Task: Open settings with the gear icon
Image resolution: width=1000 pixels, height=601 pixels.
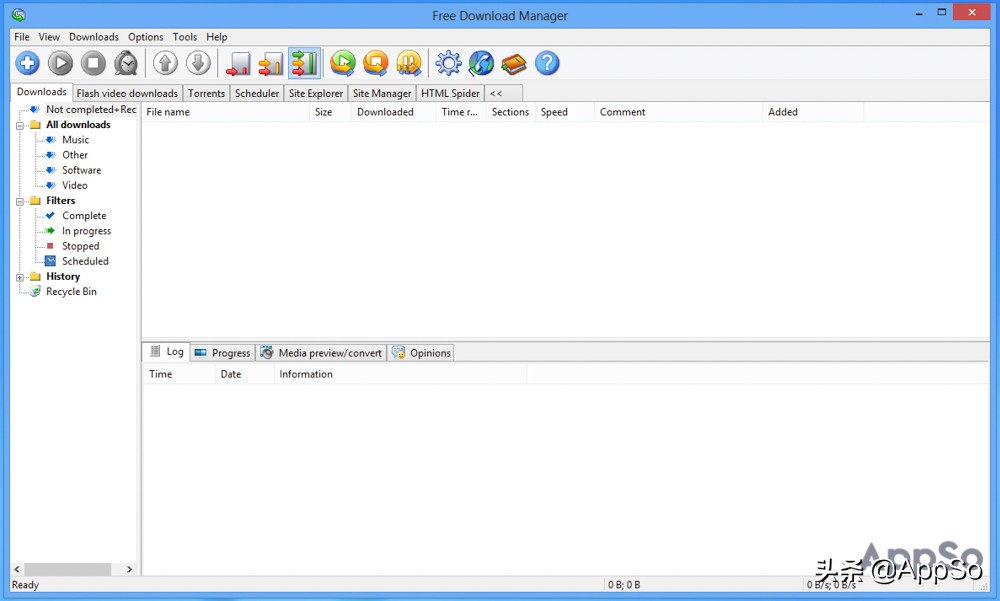Action: coord(449,63)
